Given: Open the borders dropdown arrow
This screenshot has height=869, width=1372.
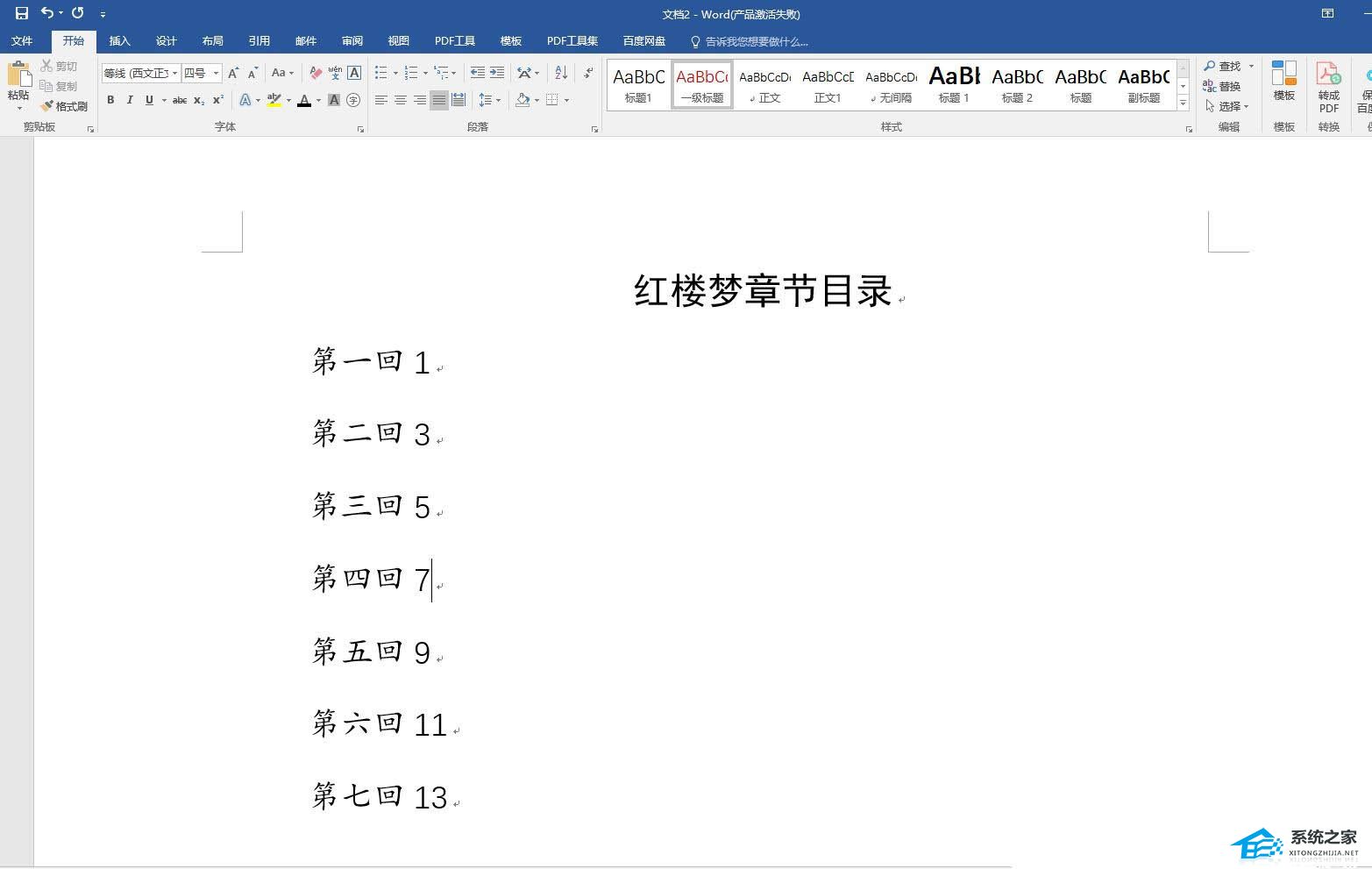Looking at the screenshot, I should pos(567,100).
